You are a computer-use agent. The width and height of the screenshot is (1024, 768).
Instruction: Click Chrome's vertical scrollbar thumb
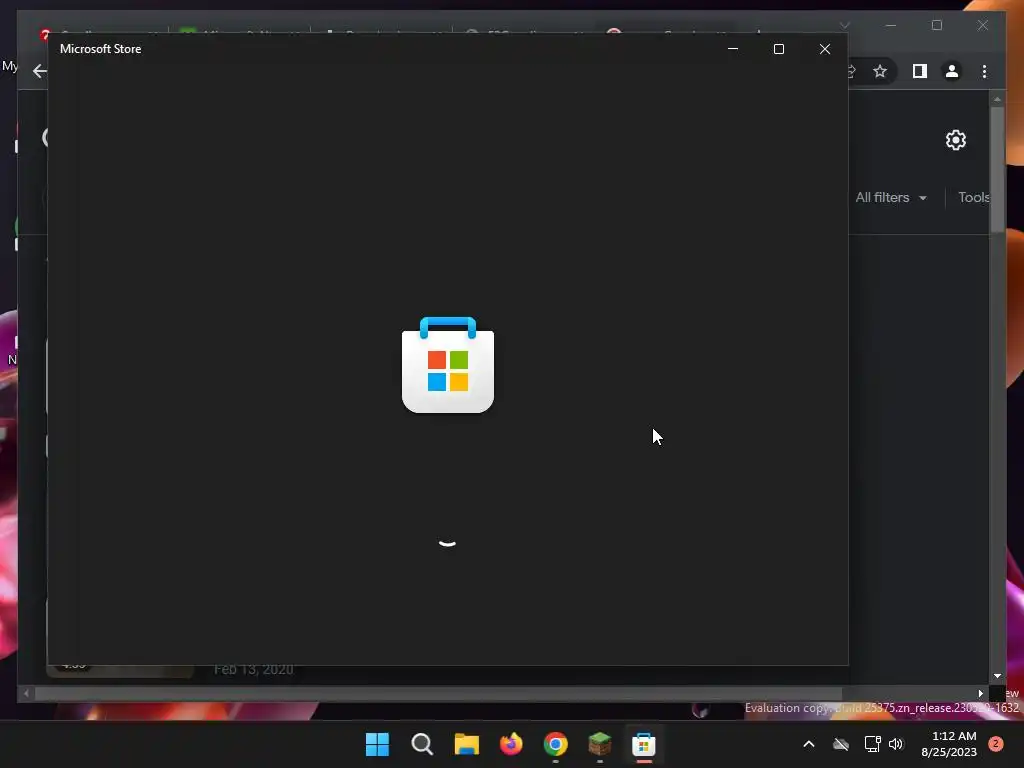(x=997, y=168)
